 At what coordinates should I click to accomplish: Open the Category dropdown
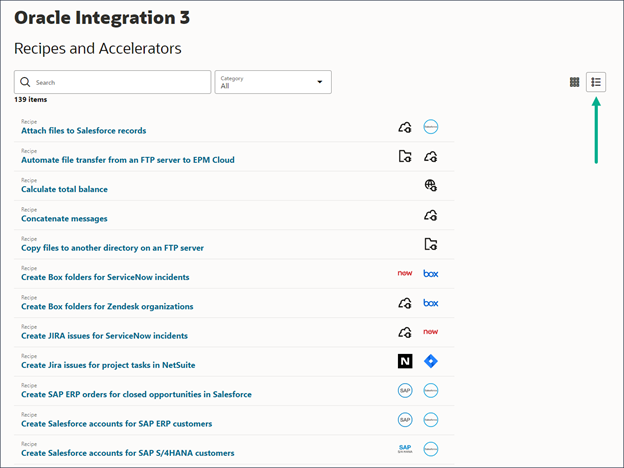click(273, 82)
